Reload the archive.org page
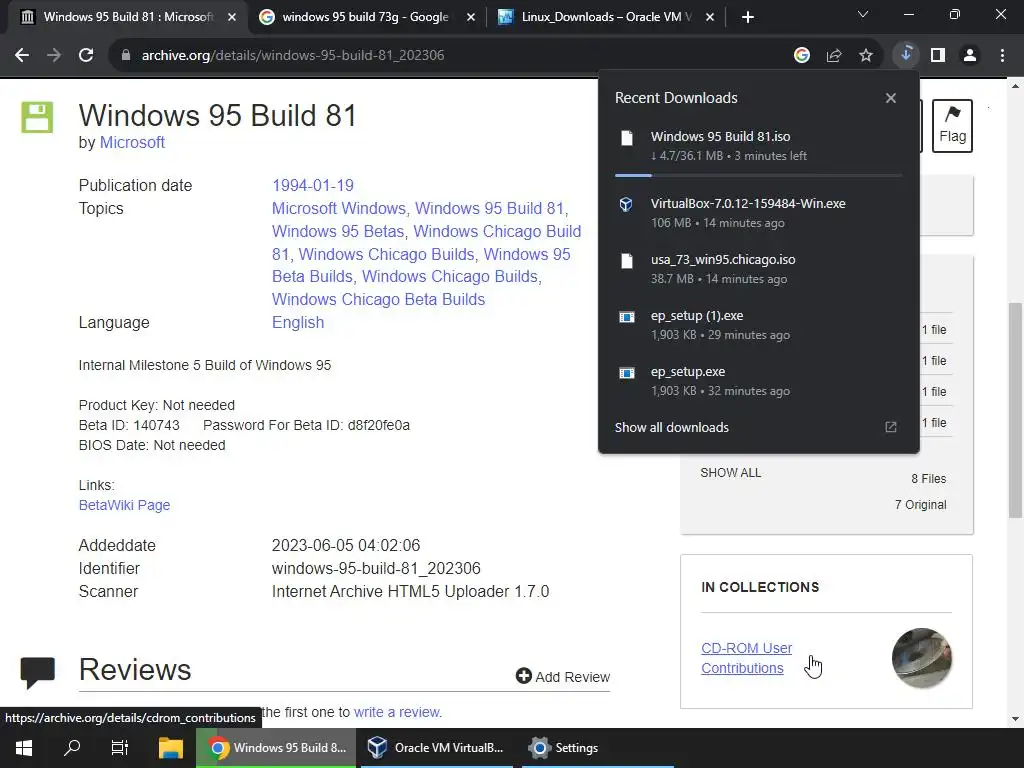1024x768 pixels. [x=86, y=56]
